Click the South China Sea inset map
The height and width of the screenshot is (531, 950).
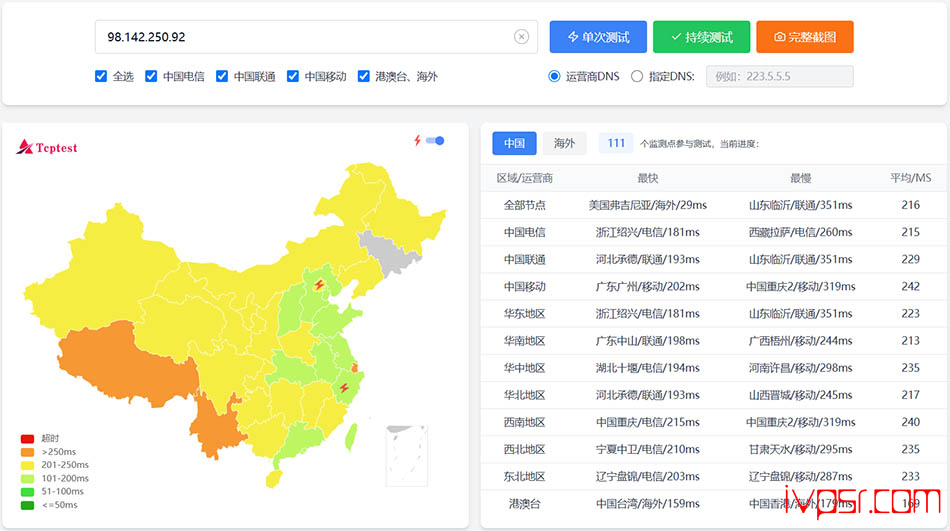(407, 456)
